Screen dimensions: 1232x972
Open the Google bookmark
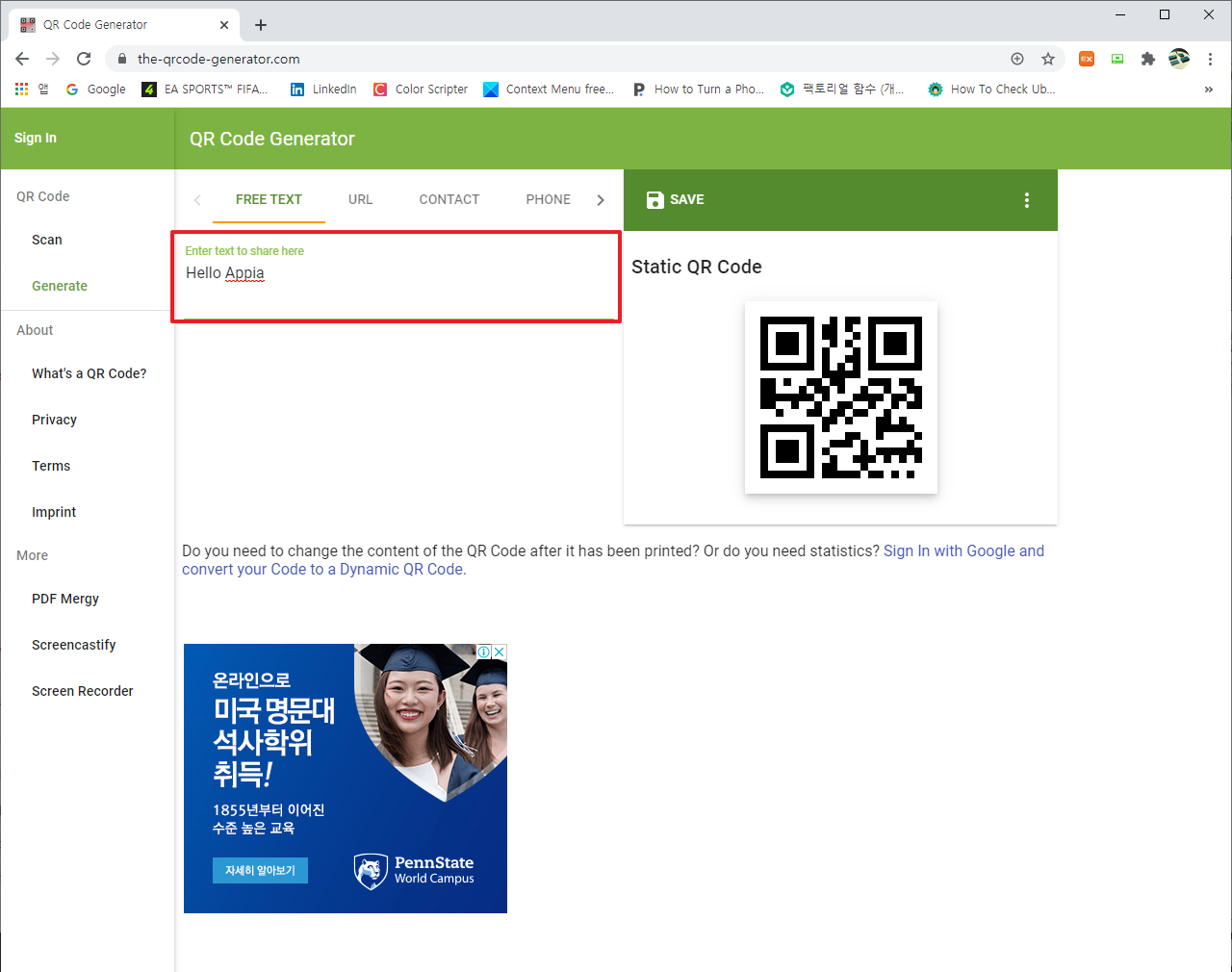tap(96, 89)
